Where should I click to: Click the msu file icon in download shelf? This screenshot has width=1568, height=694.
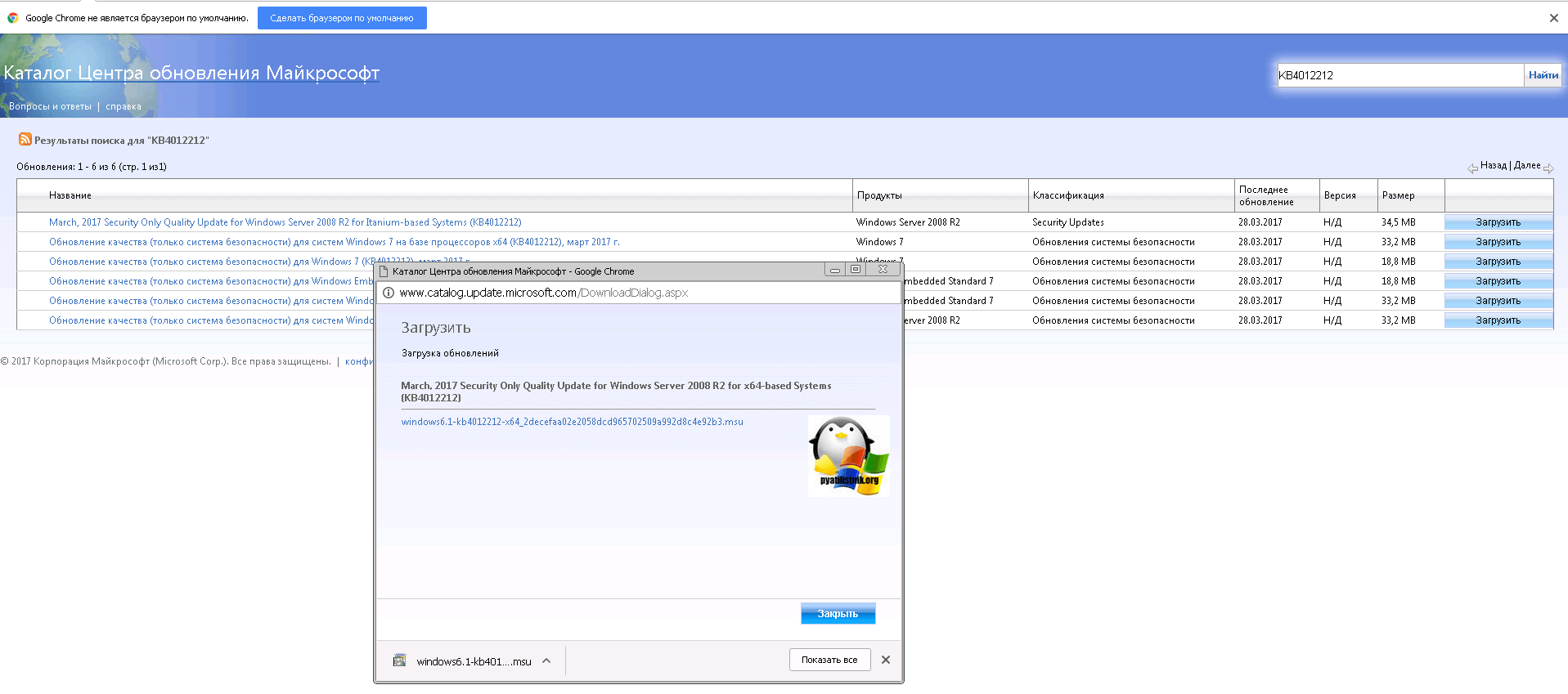point(399,660)
